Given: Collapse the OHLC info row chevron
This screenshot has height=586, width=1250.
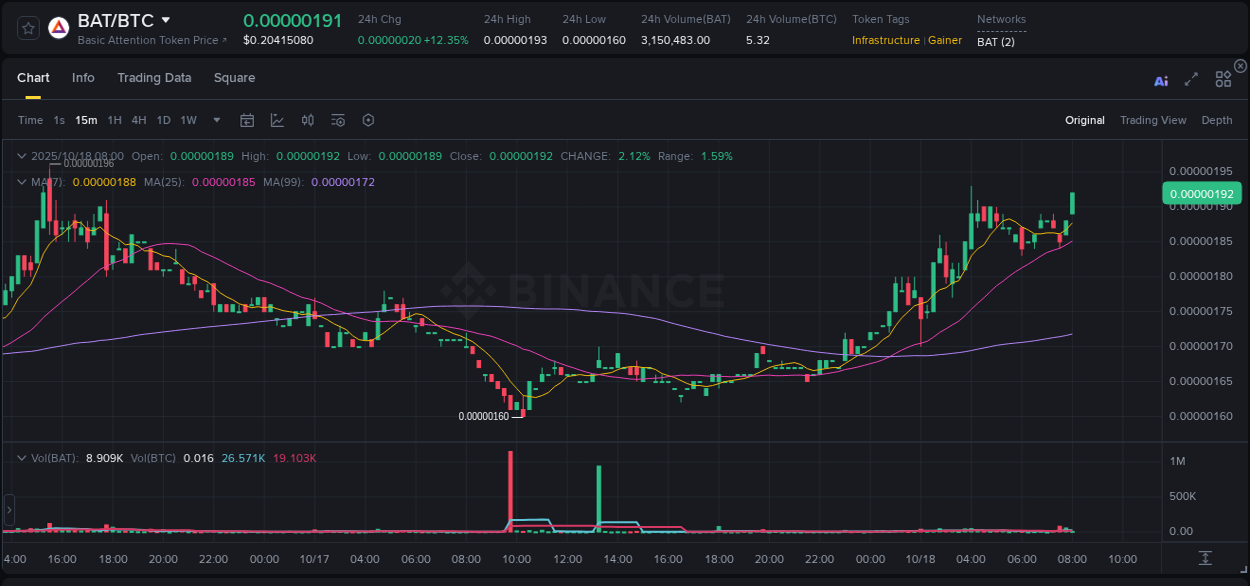Looking at the screenshot, I should click(21, 156).
